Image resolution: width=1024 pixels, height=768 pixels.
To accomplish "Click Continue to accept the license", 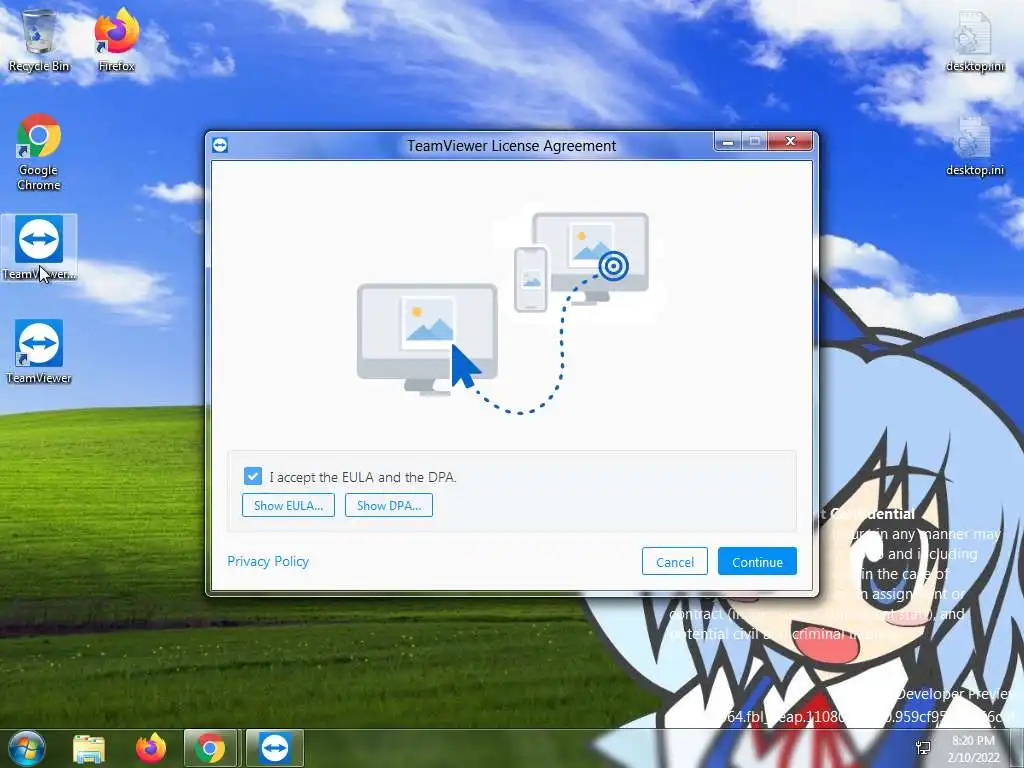I will [757, 562].
